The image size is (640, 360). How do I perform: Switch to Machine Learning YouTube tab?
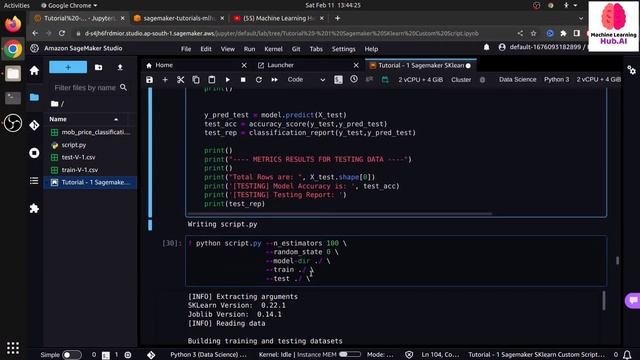coord(279,18)
